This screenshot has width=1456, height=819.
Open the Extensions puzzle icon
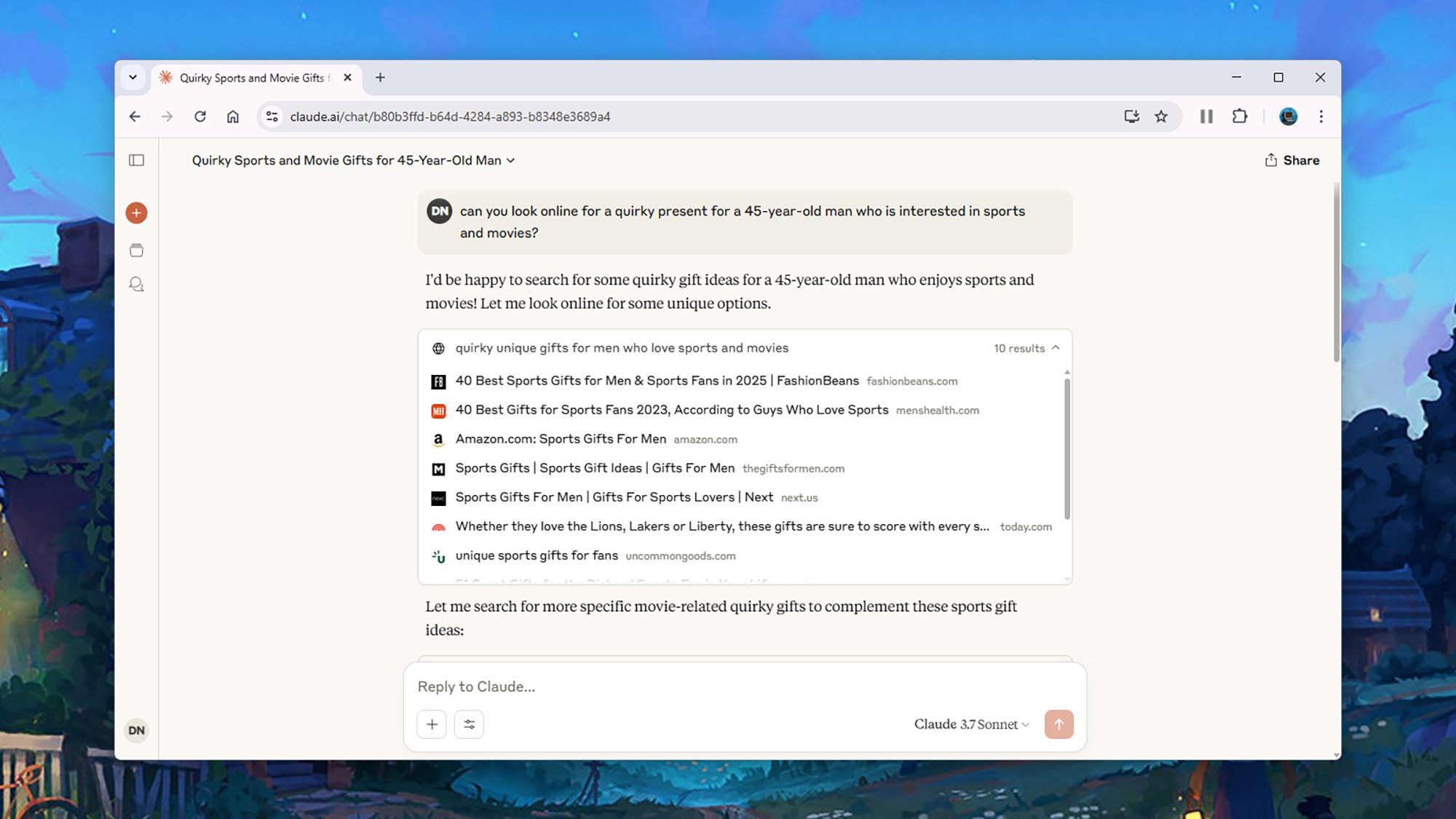[x=1240, y=116]
